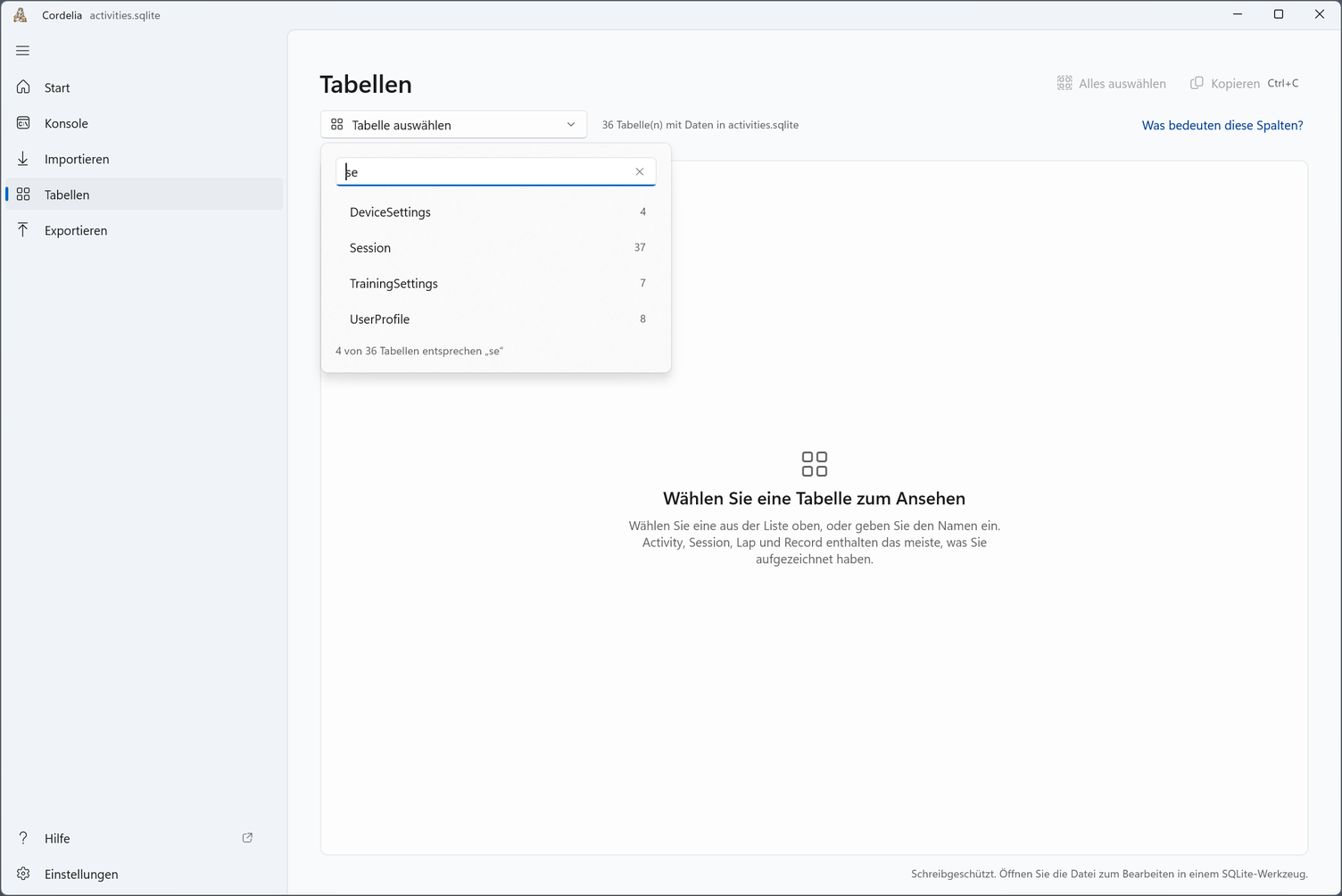Screen dimensions: 1342x896
Task: Click the Konsole terminal icon
Action: (23, 122)
